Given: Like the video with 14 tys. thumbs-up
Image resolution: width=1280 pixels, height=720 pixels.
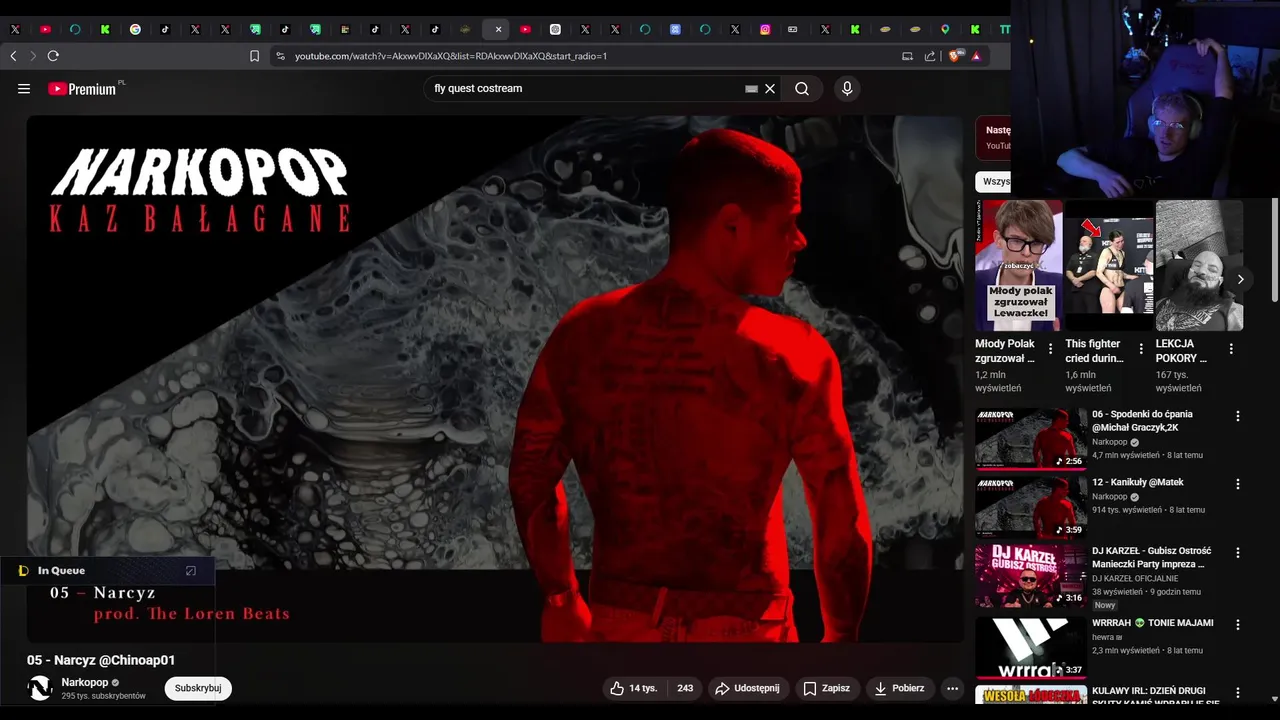Looking at the screenshot, I should click(633, 688).
